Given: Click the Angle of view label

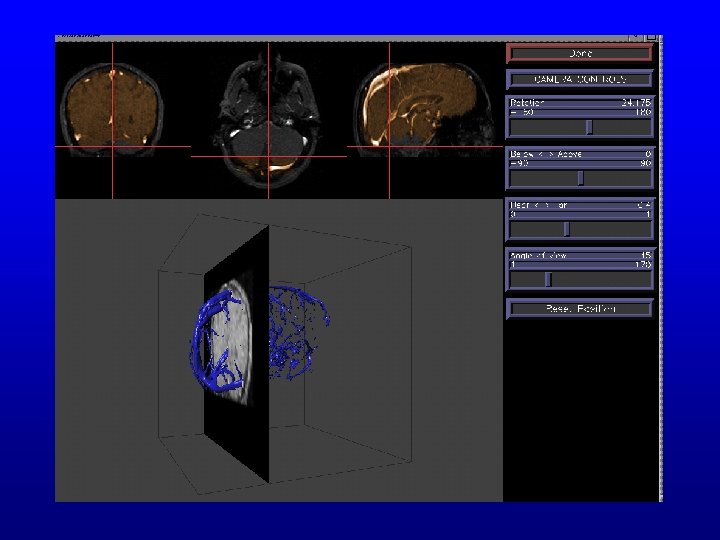Looking at the screenshot, I should click(x=538, y=255).
